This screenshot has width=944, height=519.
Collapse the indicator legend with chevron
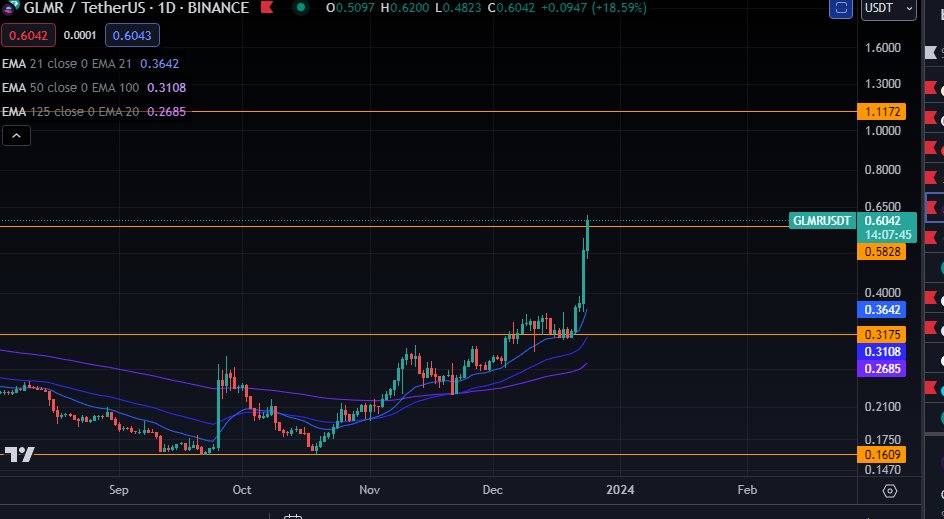(16, 135)
